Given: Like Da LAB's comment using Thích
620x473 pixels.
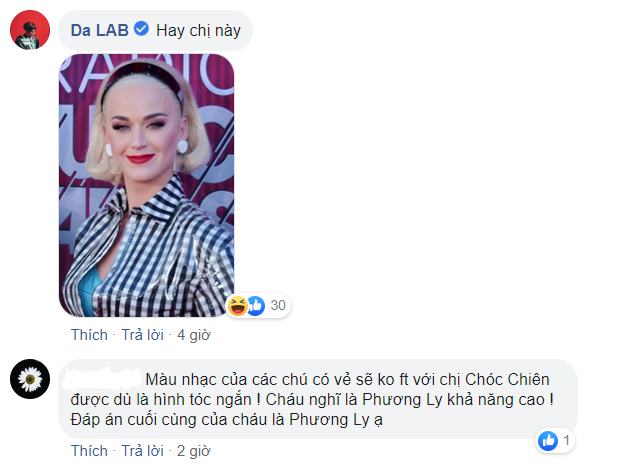Looking at the screenshot, I should pos(89,335).
